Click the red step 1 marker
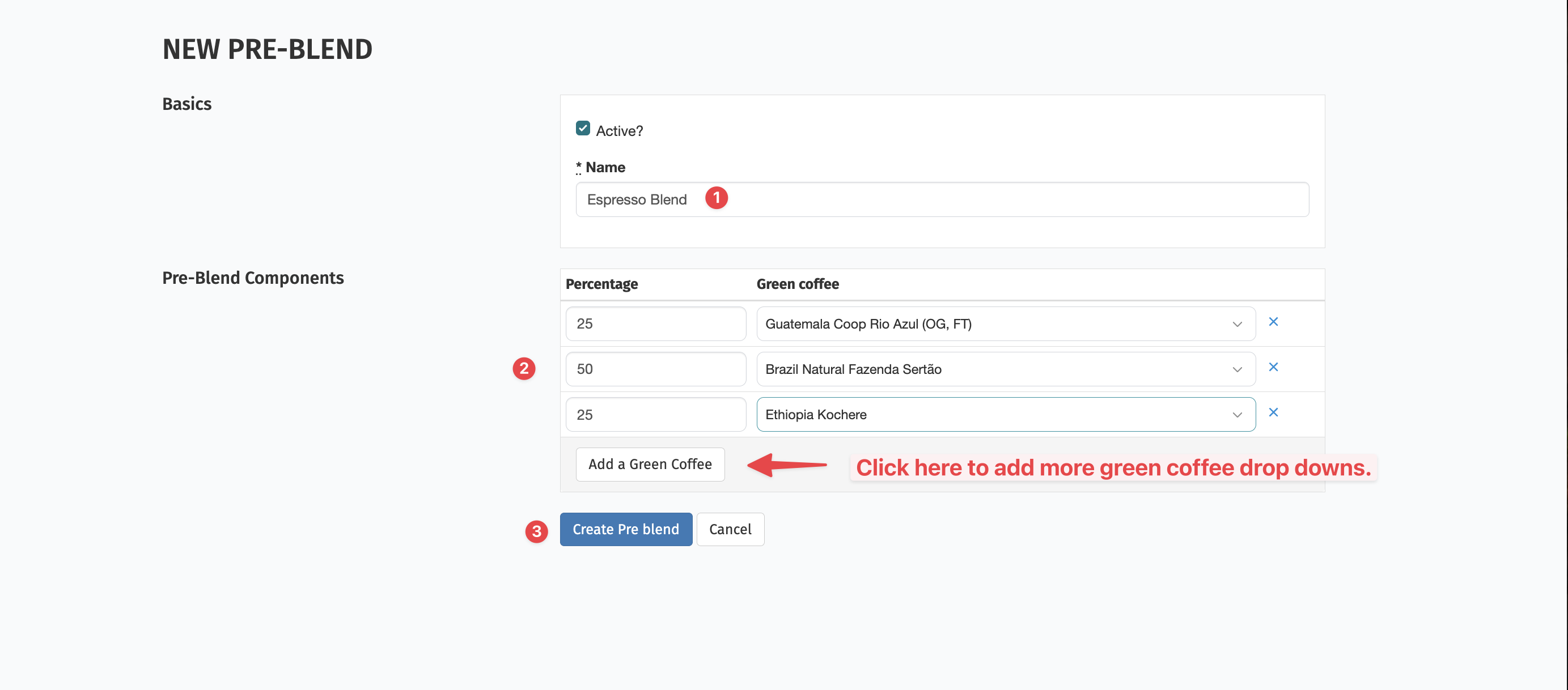Image resolution: width=1568 pixels, height=690 pixels. pyautogui.click(x=717, y=198)
